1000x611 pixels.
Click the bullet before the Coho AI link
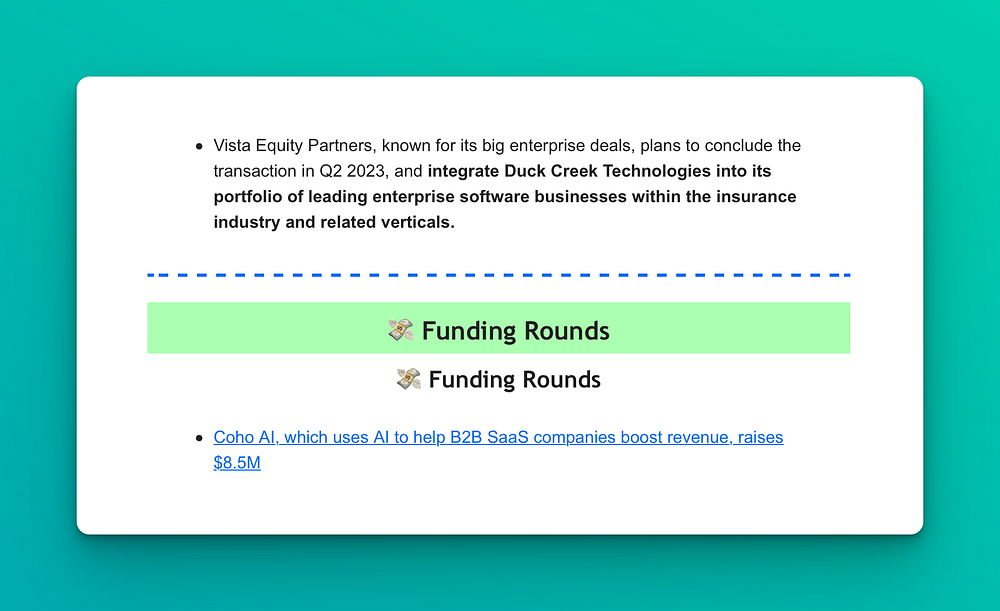click(199, 438)
